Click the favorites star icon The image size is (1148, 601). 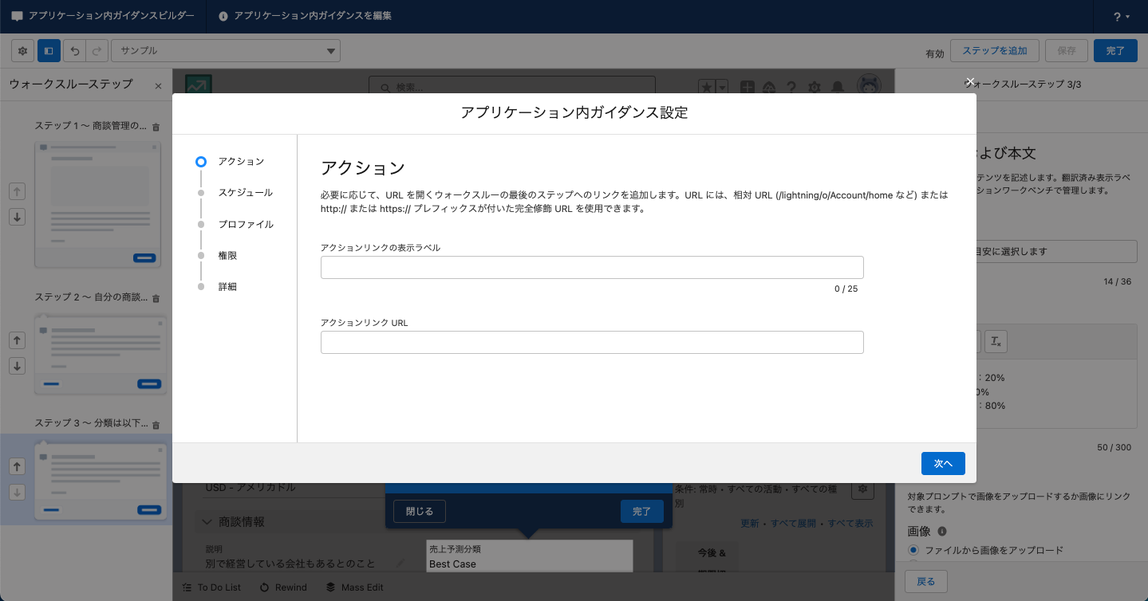tap(706, 87)
